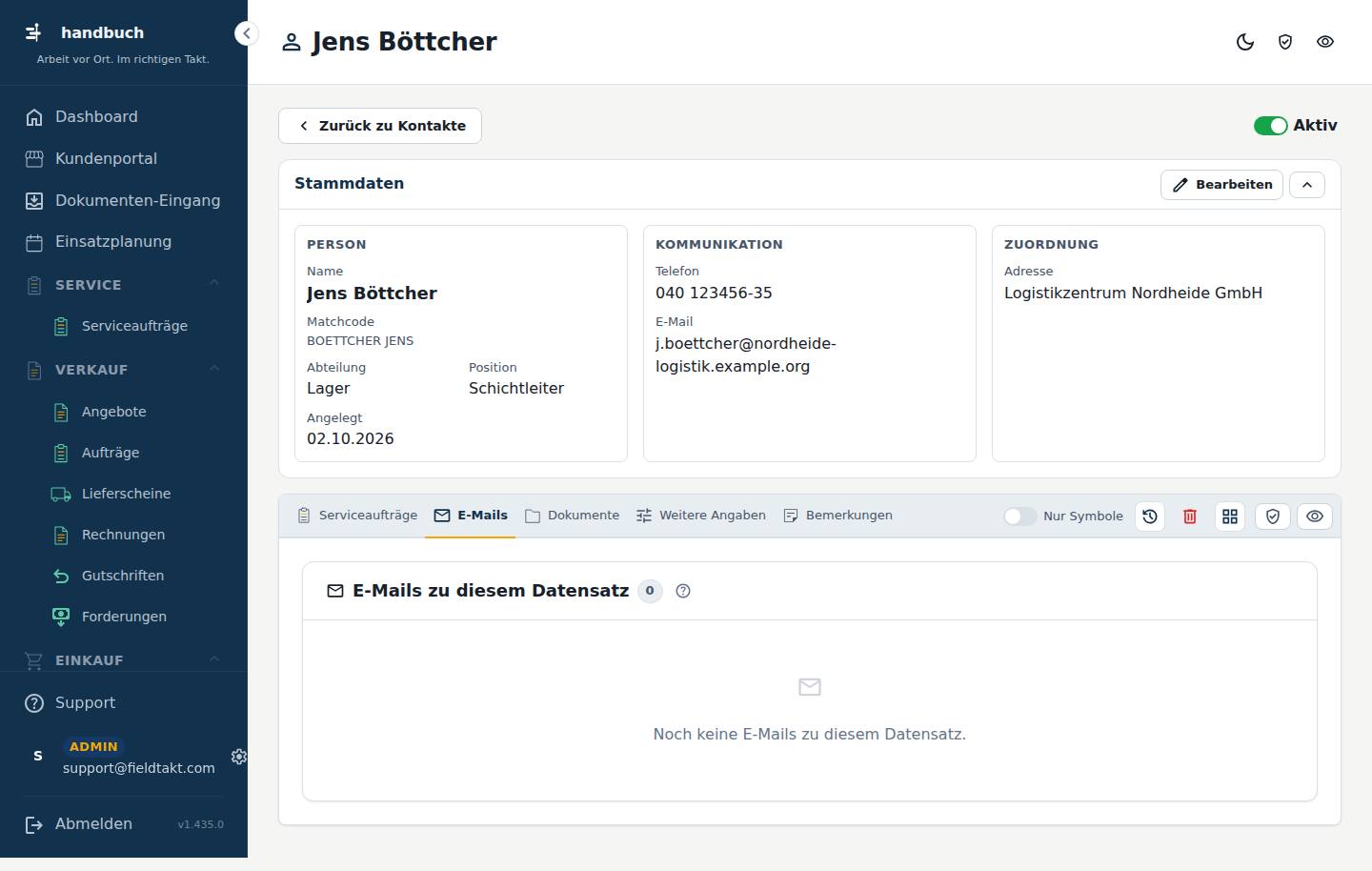
Task: Switch to Dokumente tab
Action: 573,516
